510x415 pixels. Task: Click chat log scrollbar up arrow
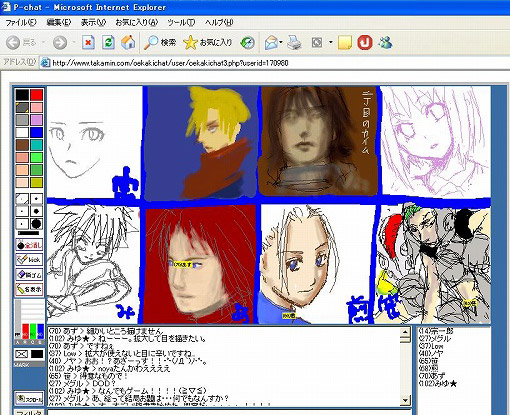point(405,331)
